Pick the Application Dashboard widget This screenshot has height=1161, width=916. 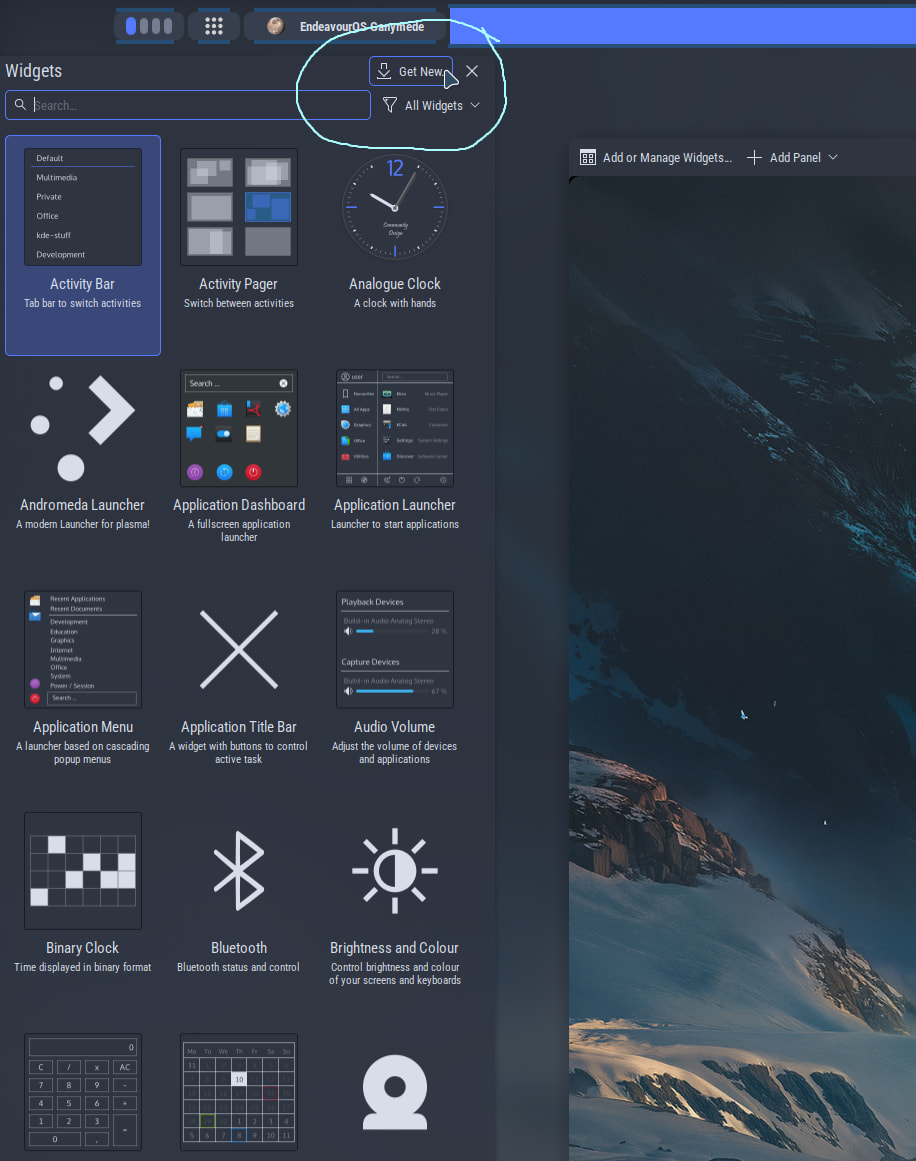coord(239,429)
